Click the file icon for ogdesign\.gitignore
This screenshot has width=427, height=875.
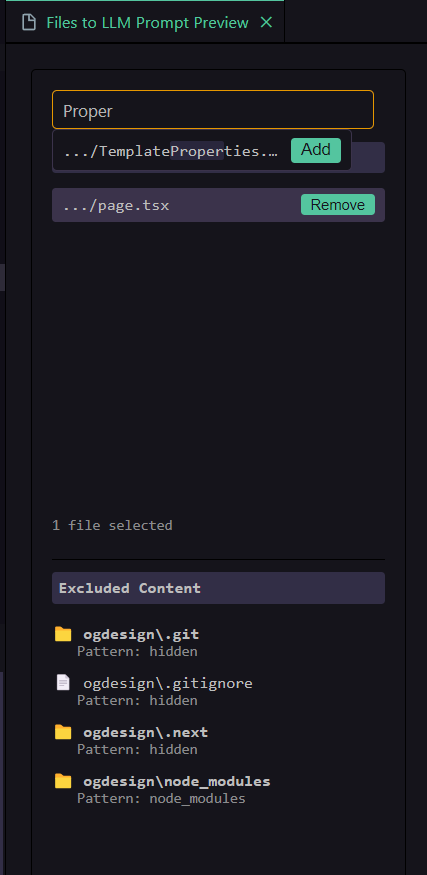(63, 682)
